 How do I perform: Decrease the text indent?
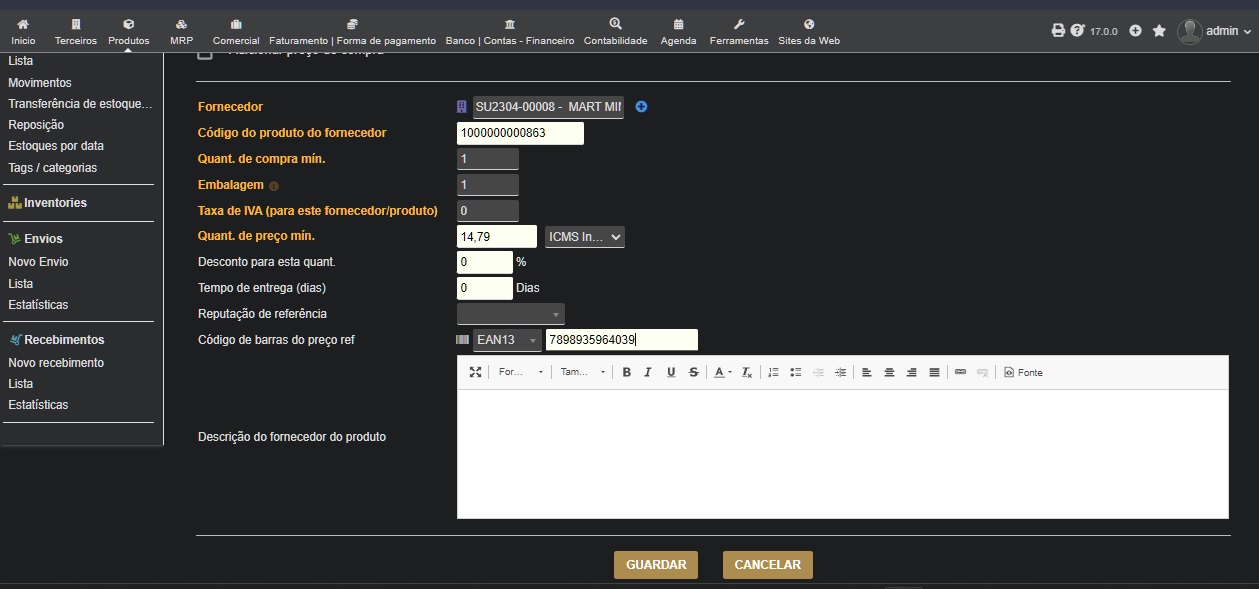[x=818, y=372]
